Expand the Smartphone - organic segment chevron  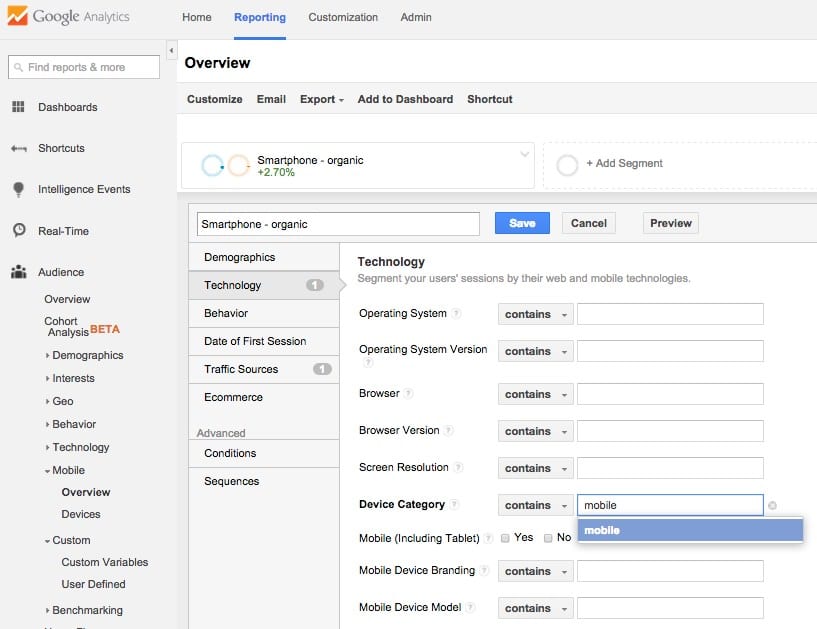524,154
